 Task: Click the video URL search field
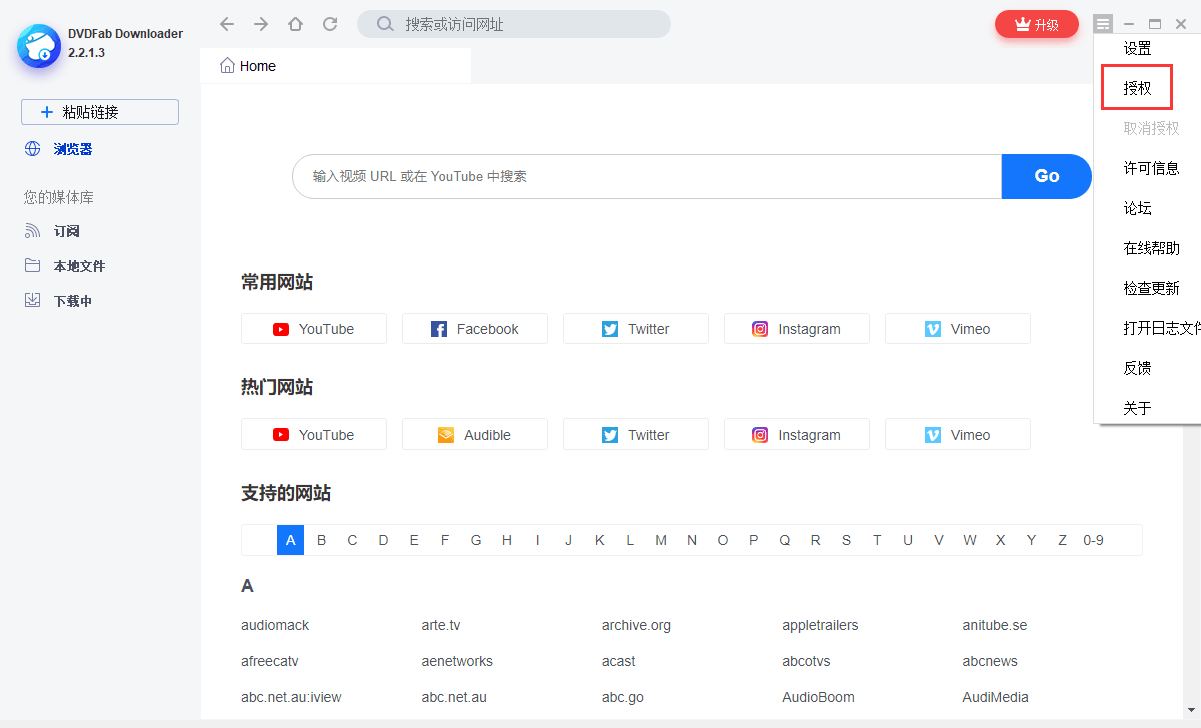pyautogui.click(x=646, y=176)
